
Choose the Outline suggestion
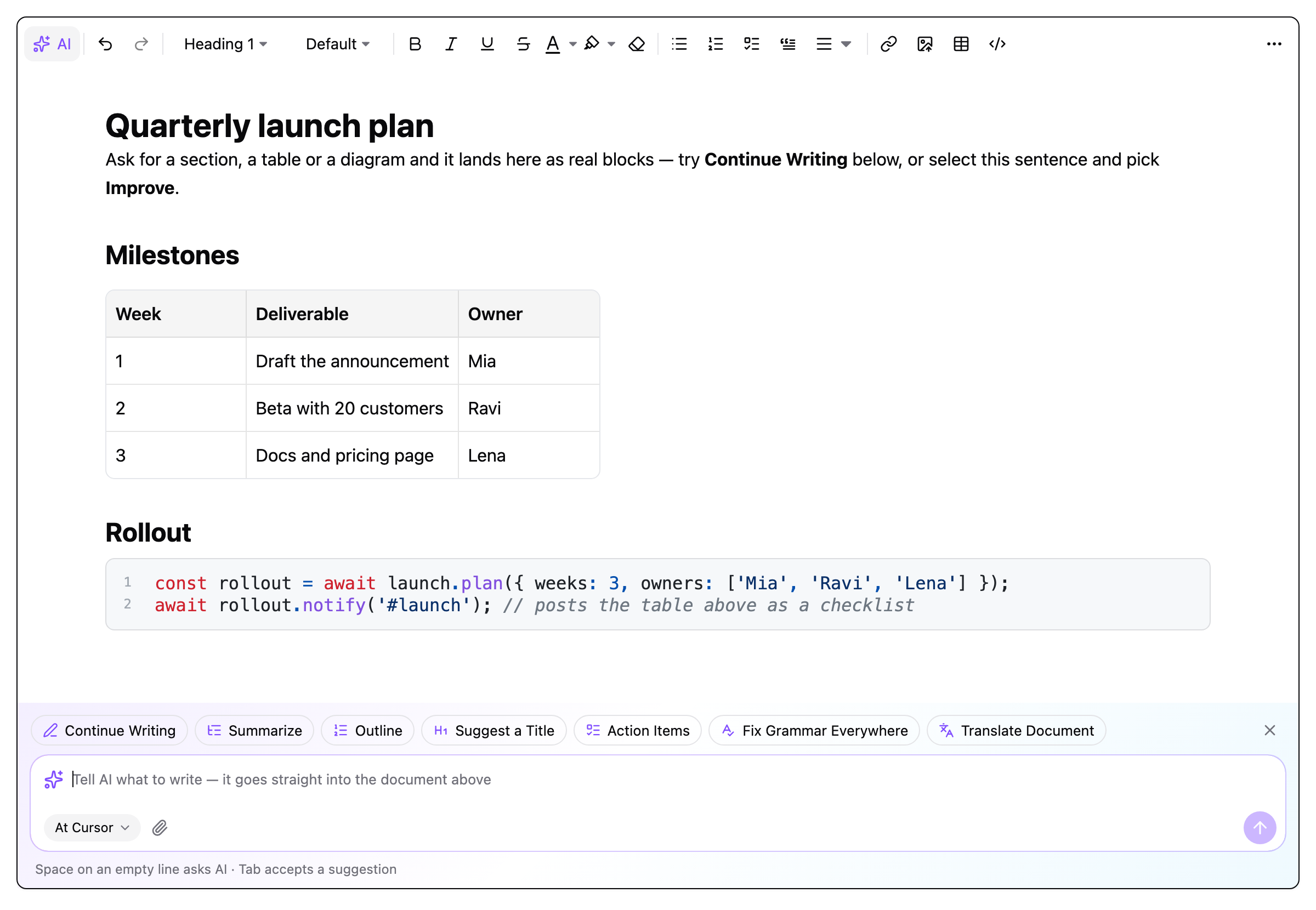pyautogui.click(x=368, y=730)
